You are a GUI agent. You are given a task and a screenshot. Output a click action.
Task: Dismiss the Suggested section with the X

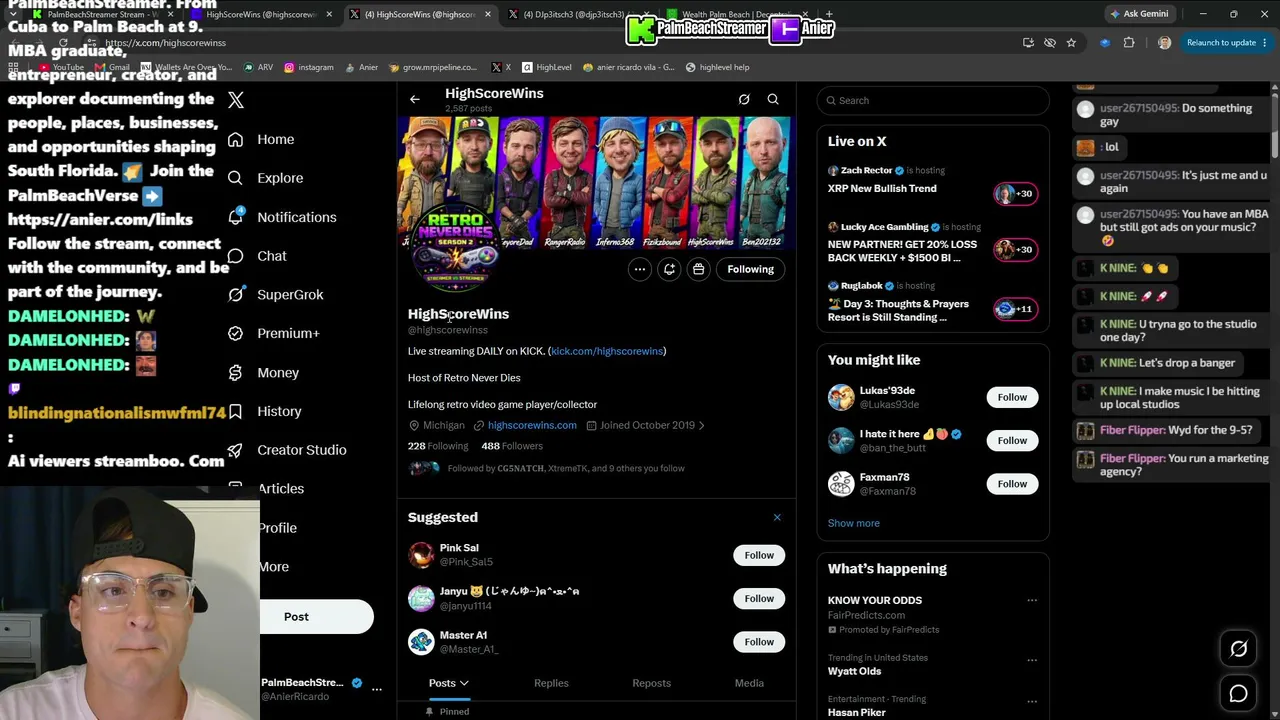(x=777, y=517)
